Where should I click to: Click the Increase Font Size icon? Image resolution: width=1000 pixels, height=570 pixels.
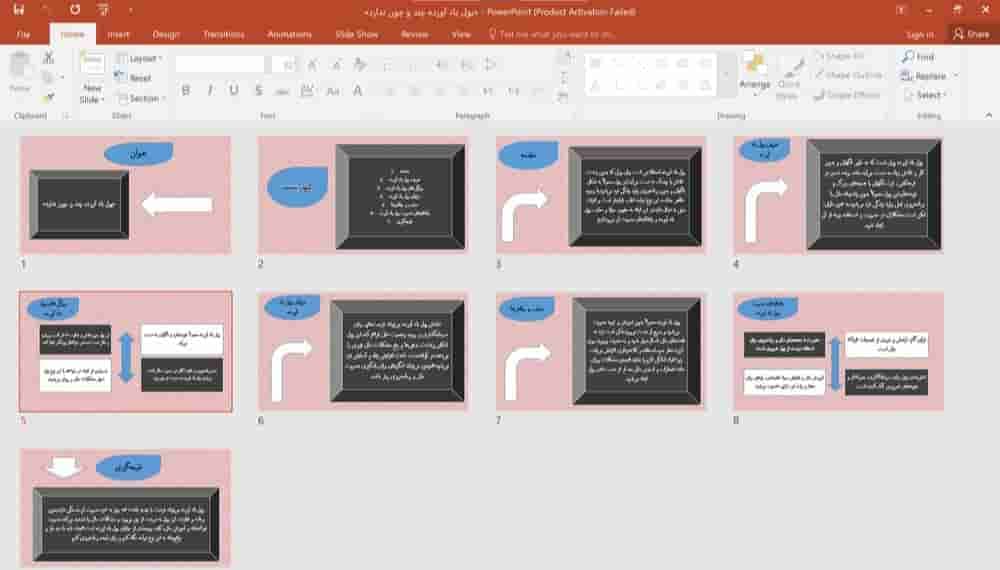click(312, 64)
